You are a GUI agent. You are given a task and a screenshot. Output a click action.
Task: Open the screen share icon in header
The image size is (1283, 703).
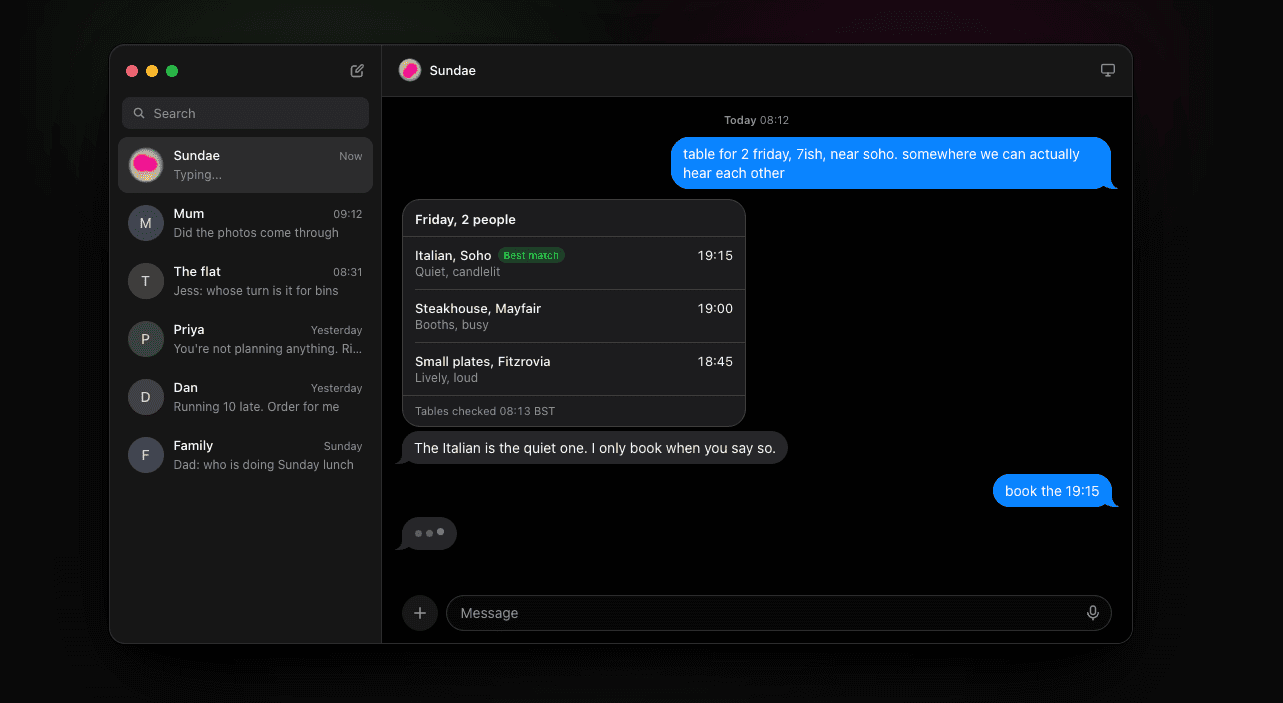[x=1108, y=70]
